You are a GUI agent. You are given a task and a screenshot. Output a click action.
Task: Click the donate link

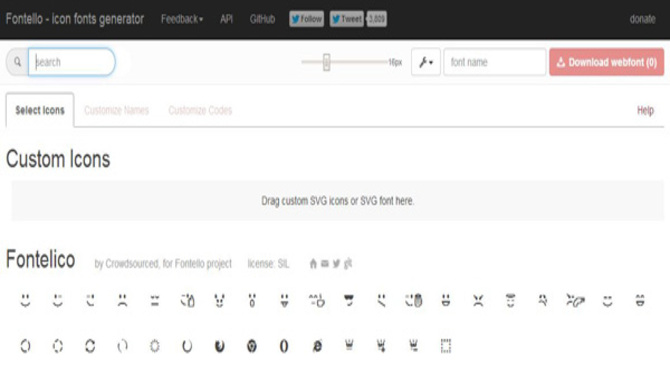pyautogui.click(x=642, y=19)
